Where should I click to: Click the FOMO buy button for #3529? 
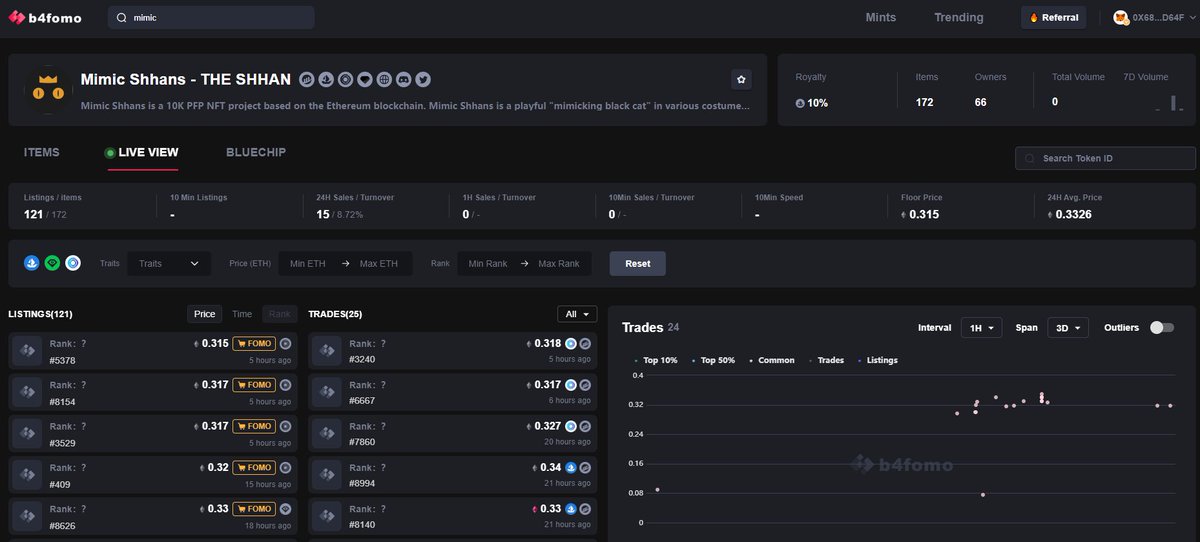tap(254, 426)
